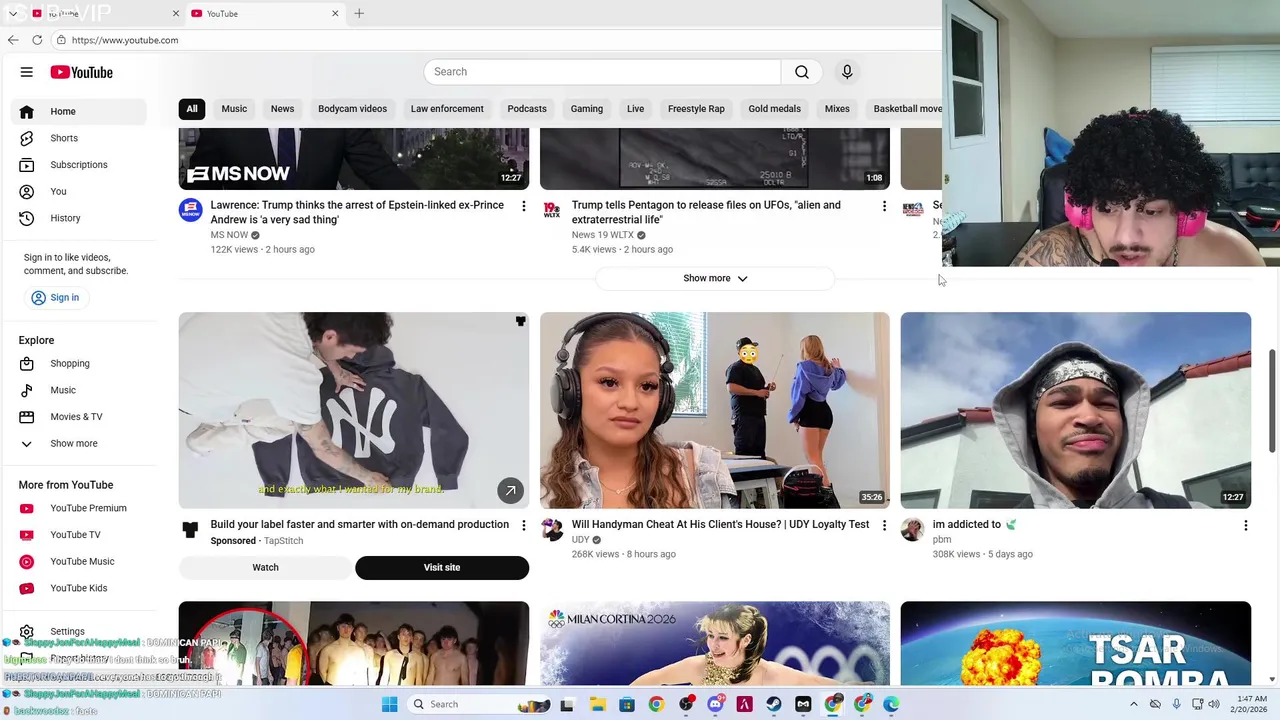Select the Live chip
The height and width of the screenshot is (720, 1280).
tap(635, 109)
